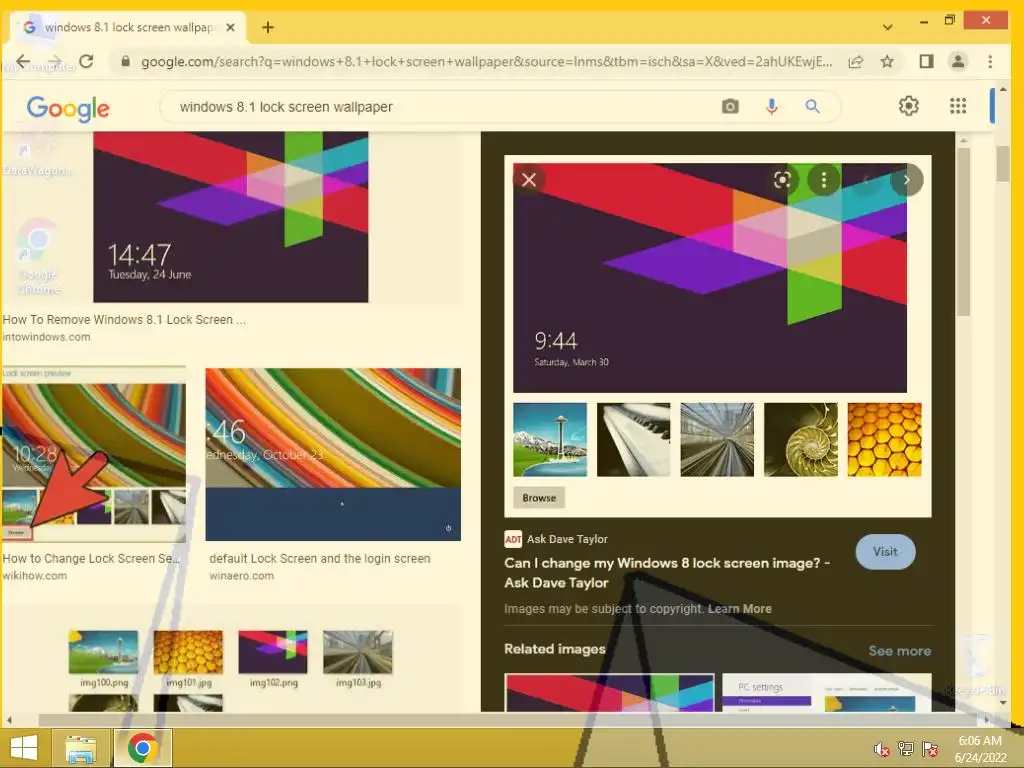Viewport: 1024px width, 768px height.
Task: Click in the Google search text field
Action: tap(444, 107)
